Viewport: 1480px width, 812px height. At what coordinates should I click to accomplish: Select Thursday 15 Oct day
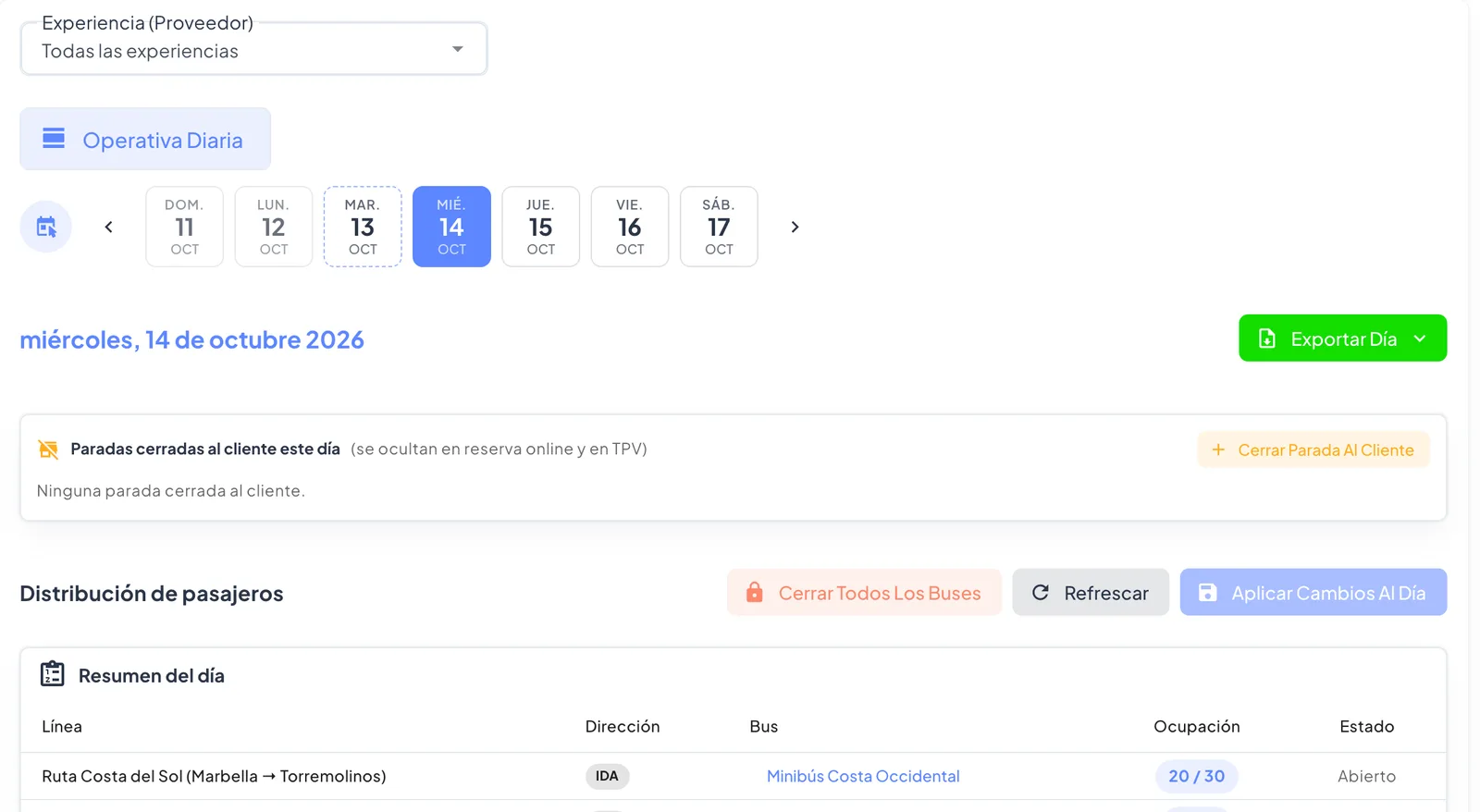tap(541, 227)
